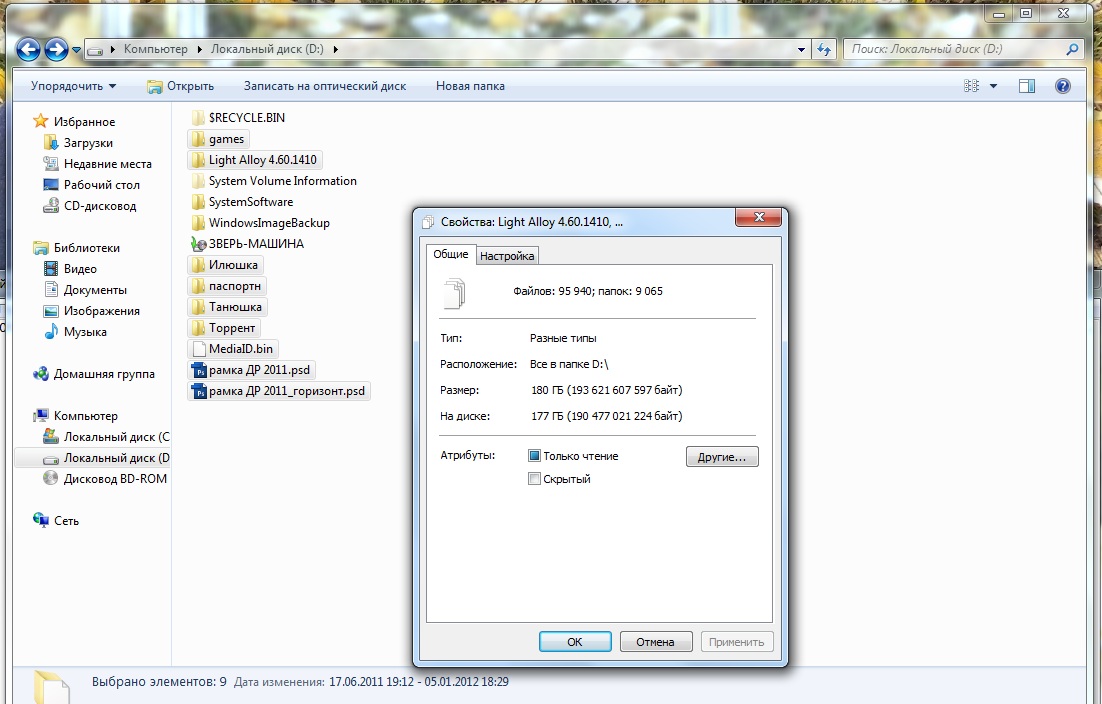The width and height of the screenshot is (1102, 704).
Task: Click the WindowsImageBackup folder icon
Action: coord(198,223)
